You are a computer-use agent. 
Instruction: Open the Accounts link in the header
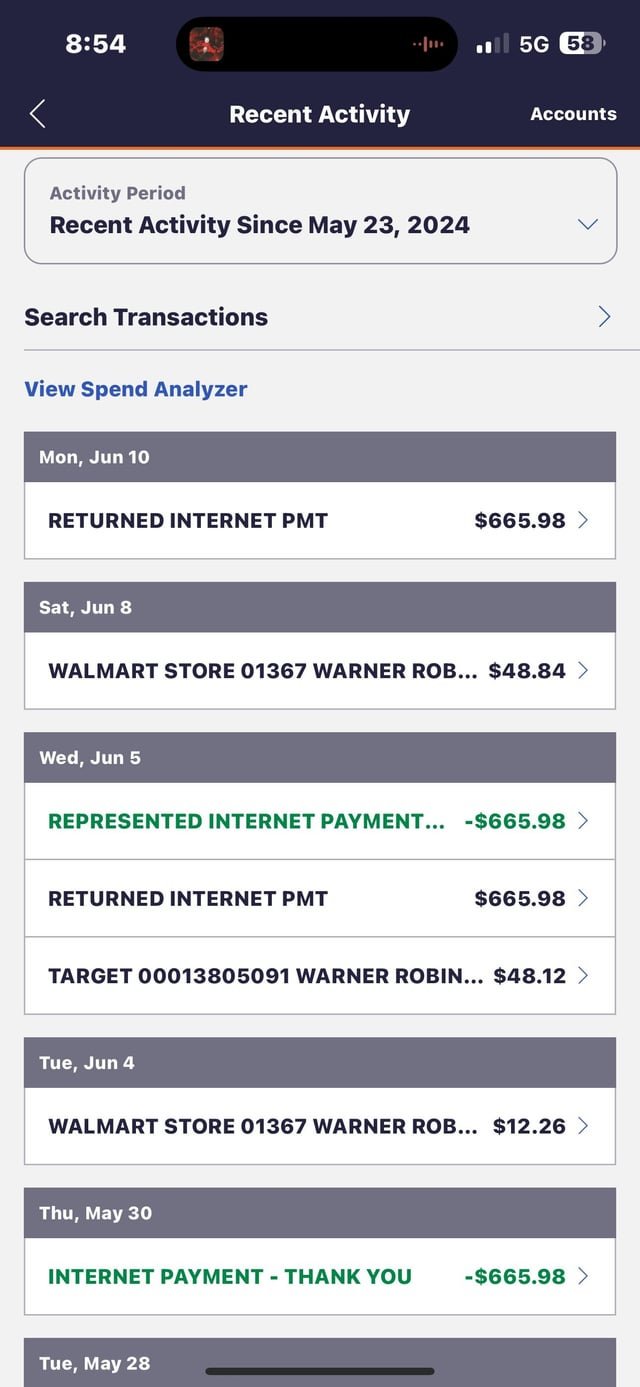click(573, 114)
